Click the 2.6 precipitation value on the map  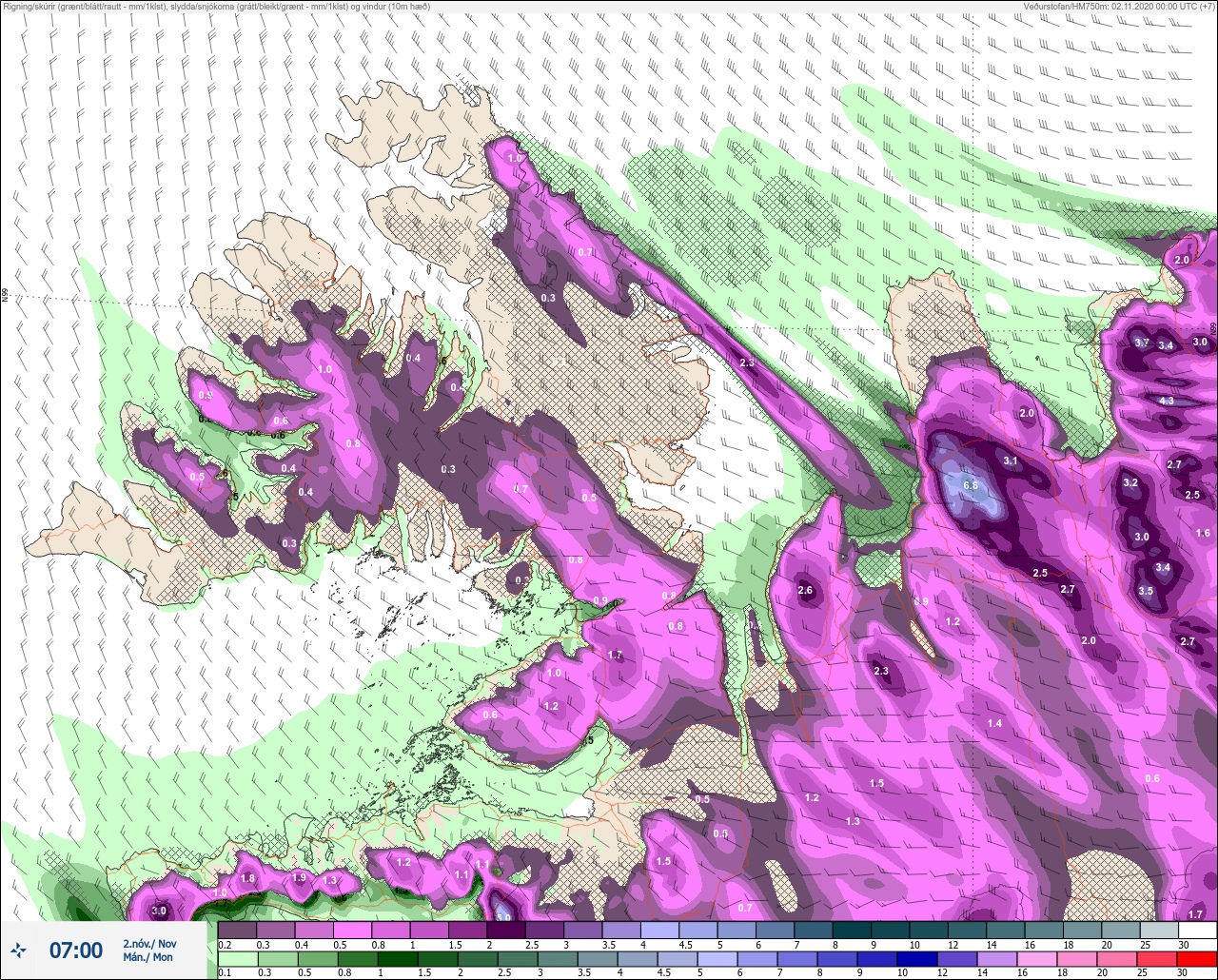tap(805, 591)
